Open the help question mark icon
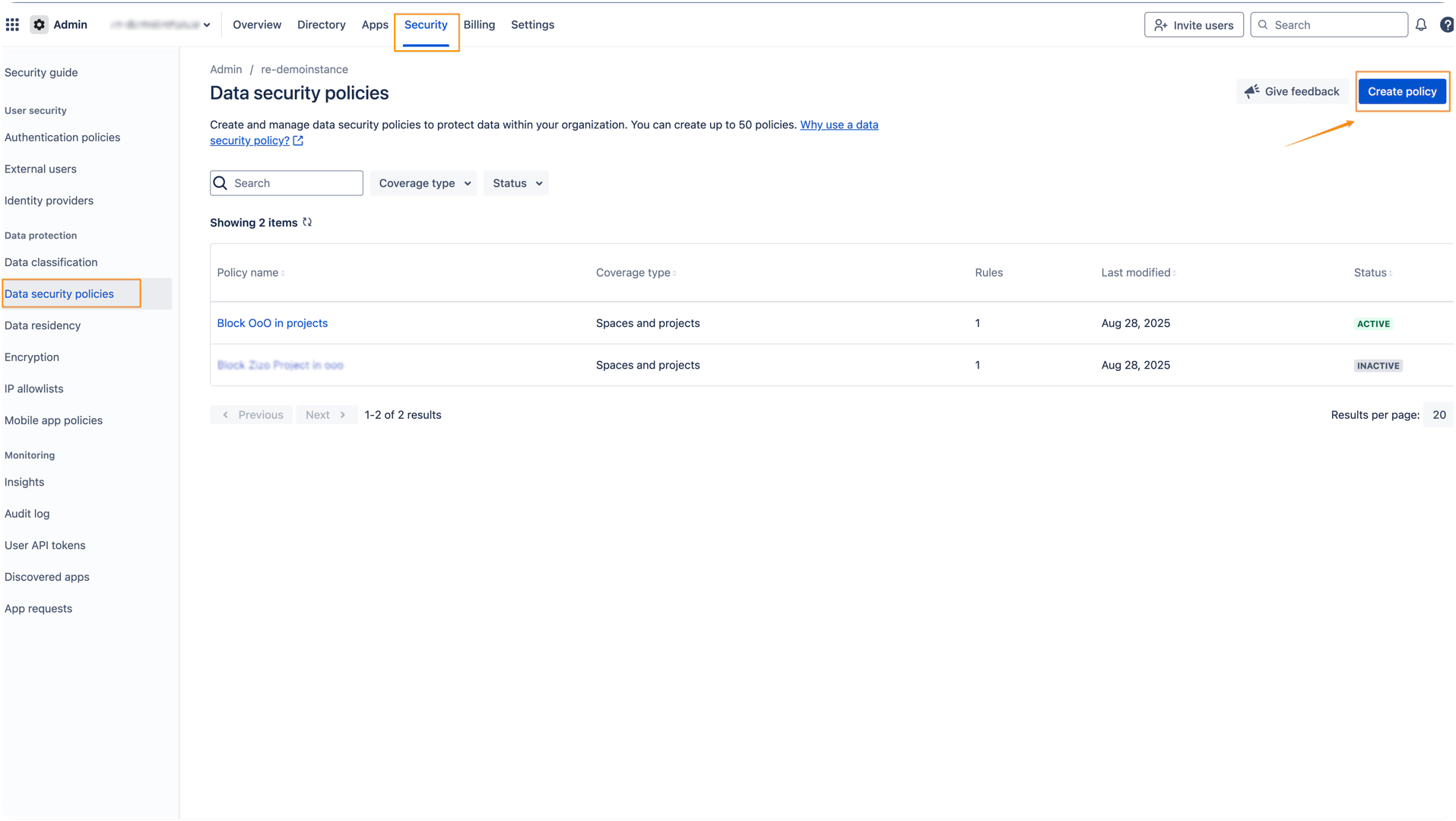 pos(1447,25)
